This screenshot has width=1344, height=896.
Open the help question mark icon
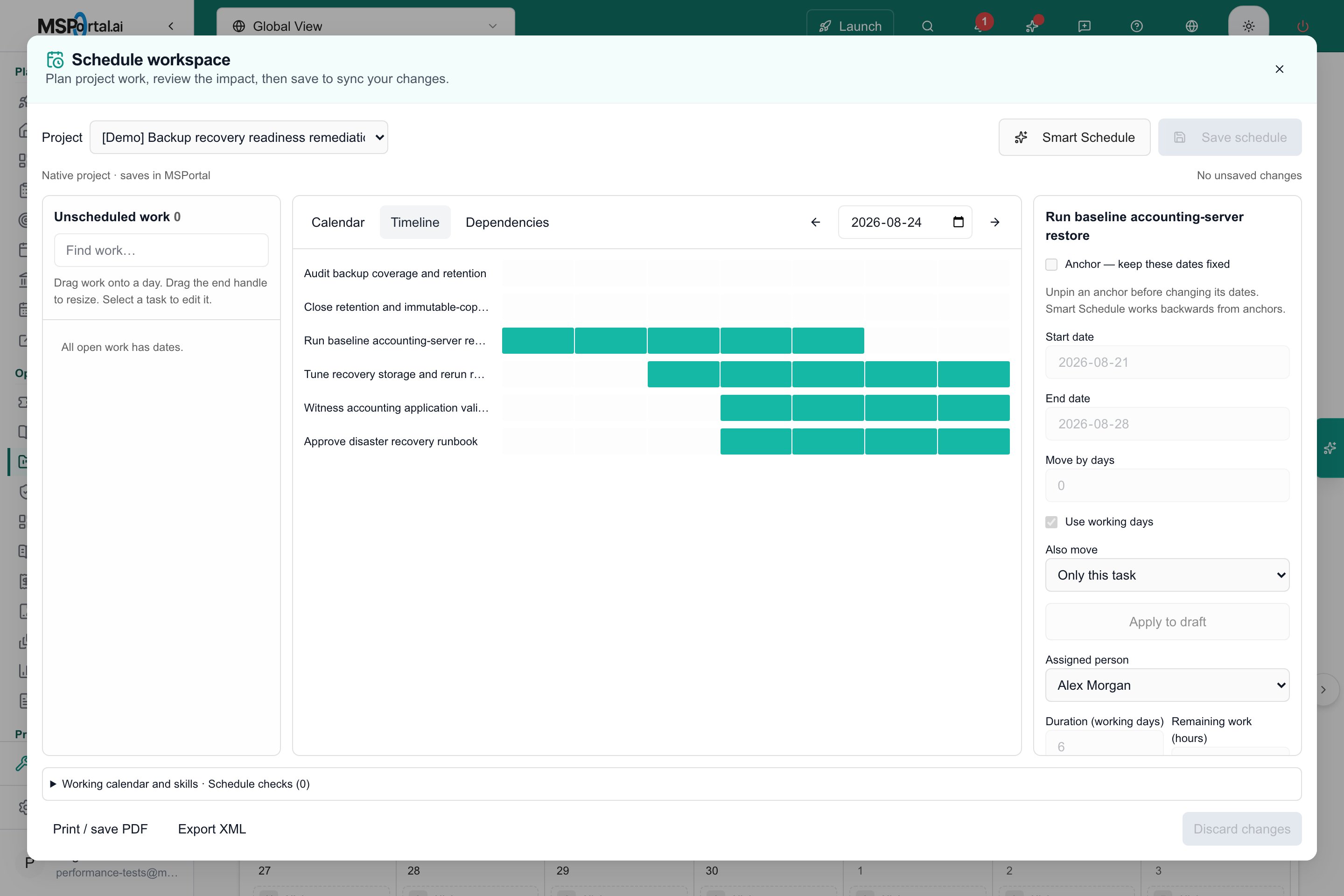click(x=1137, y=26)
